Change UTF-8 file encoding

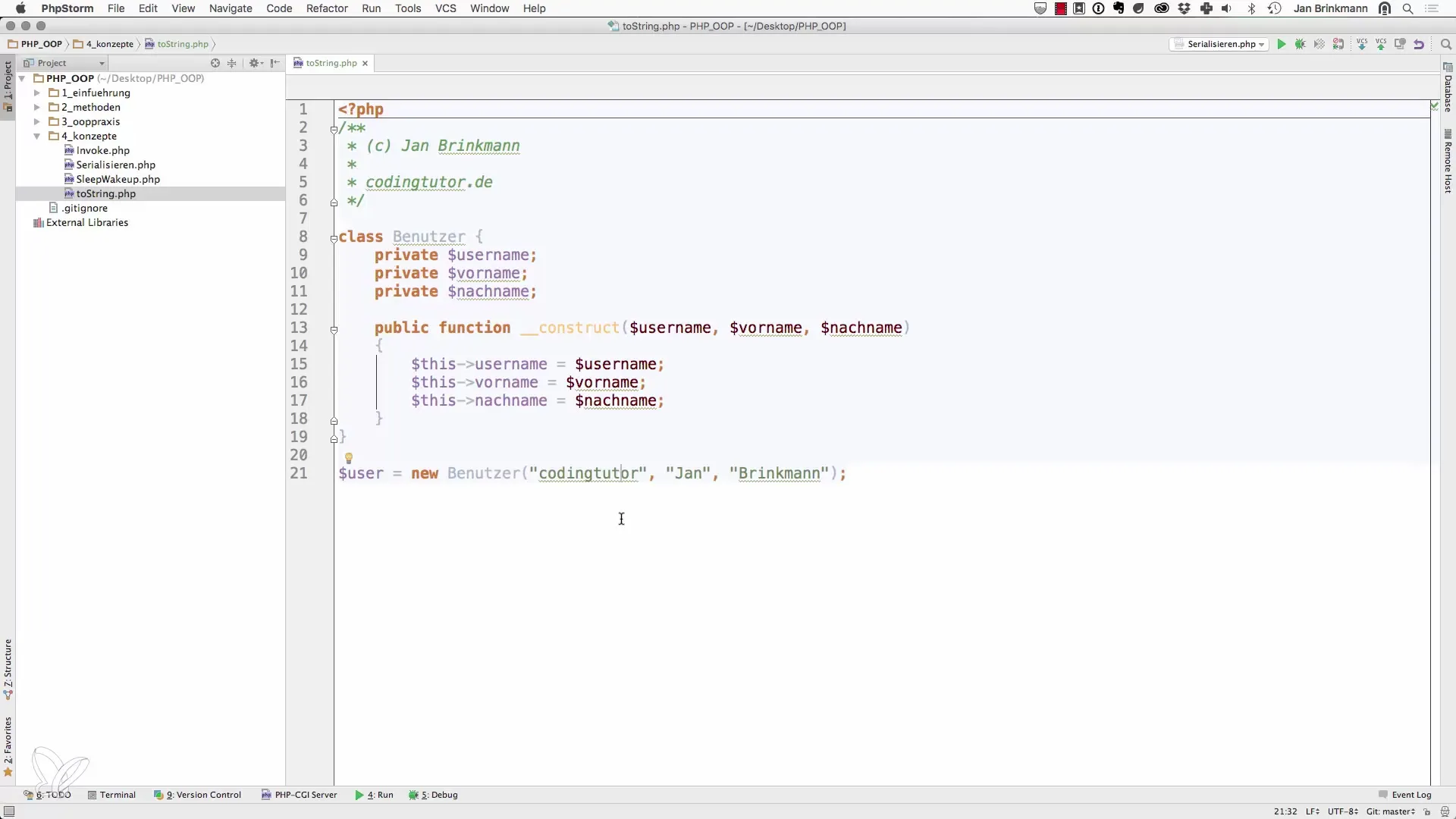(1343, 811)
